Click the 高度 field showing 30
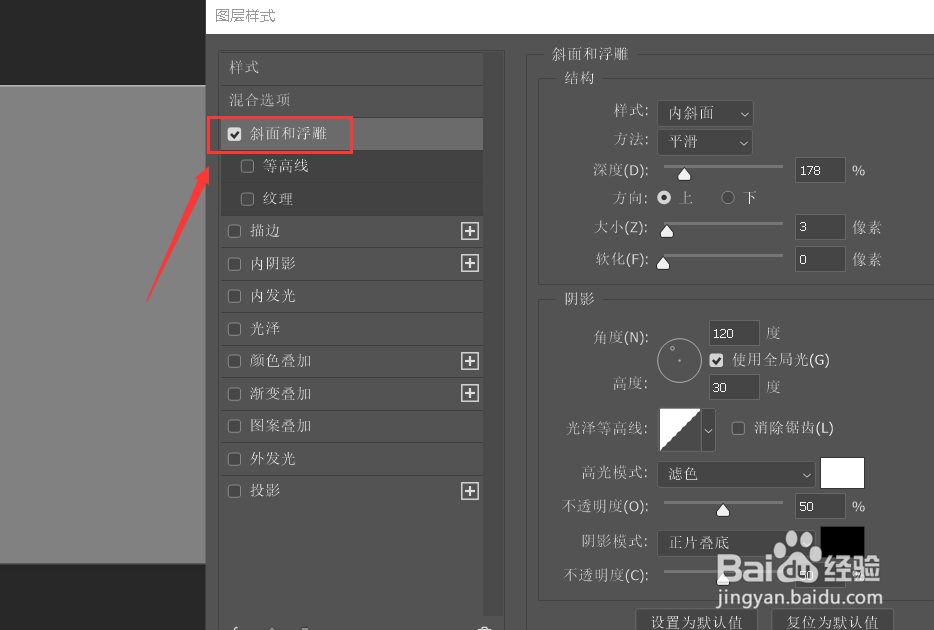The image size is (934, 630). pyautogui.click(x=734, y=387)
